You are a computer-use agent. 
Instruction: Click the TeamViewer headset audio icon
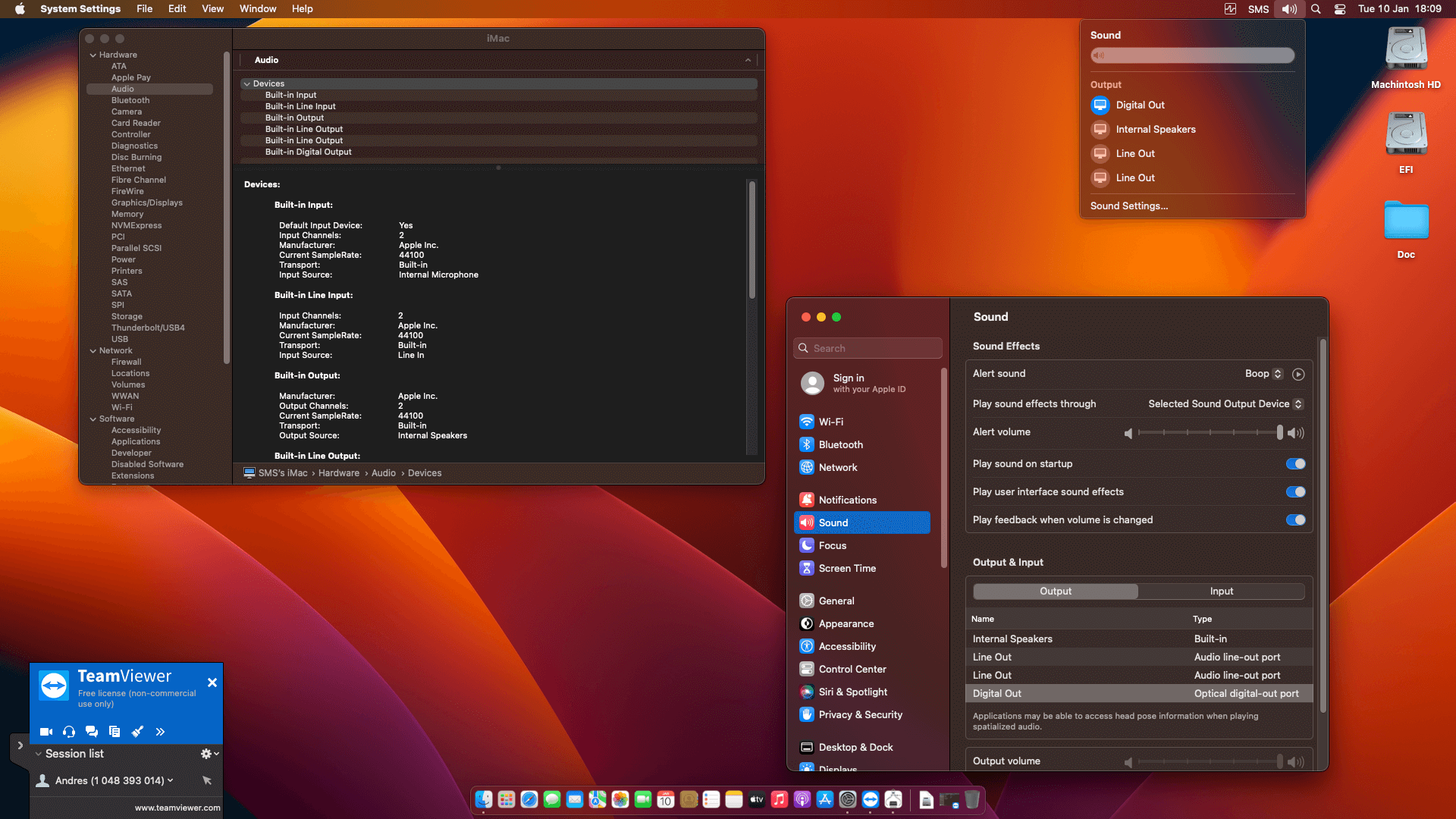click(69, 732)
